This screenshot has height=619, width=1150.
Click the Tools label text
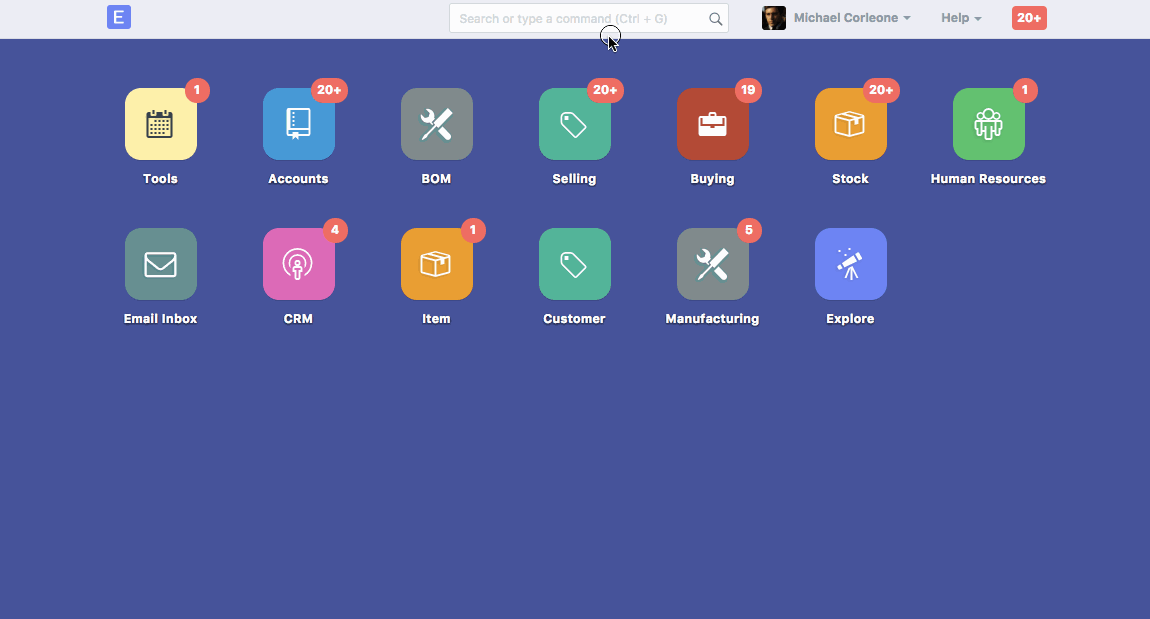pyautogui.click(x=161, y=178)
